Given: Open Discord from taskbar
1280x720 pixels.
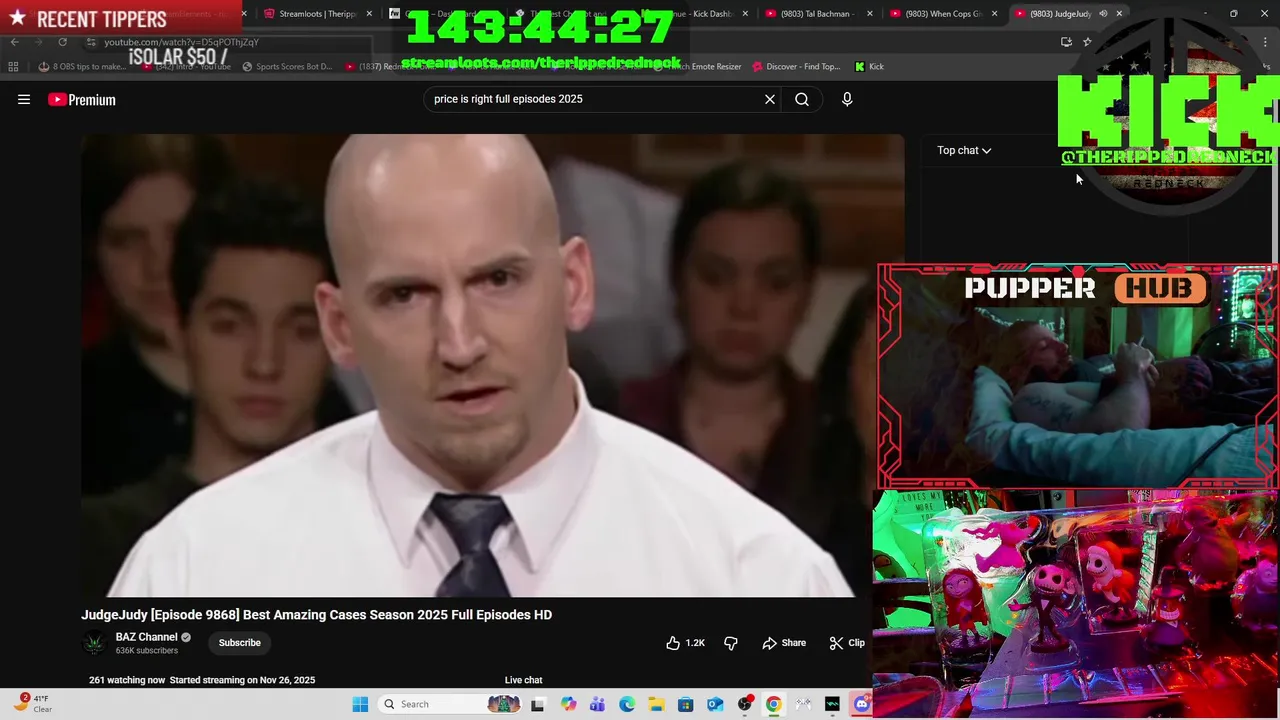Looking at the screenshot, I should click(861, 704).
